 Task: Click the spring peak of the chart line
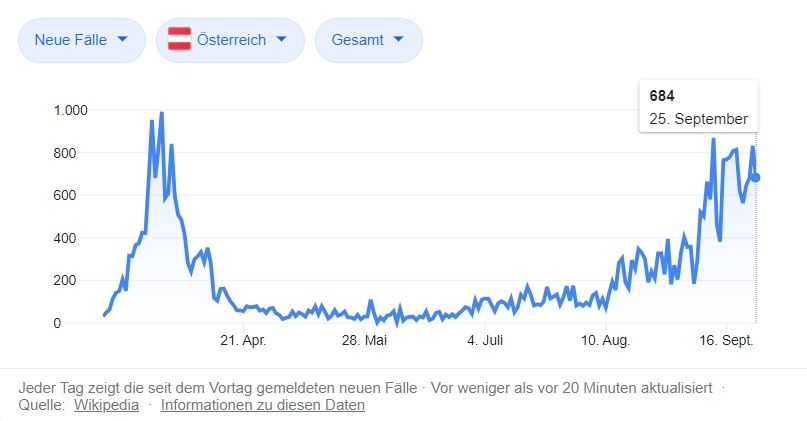[x=161, y=114]
